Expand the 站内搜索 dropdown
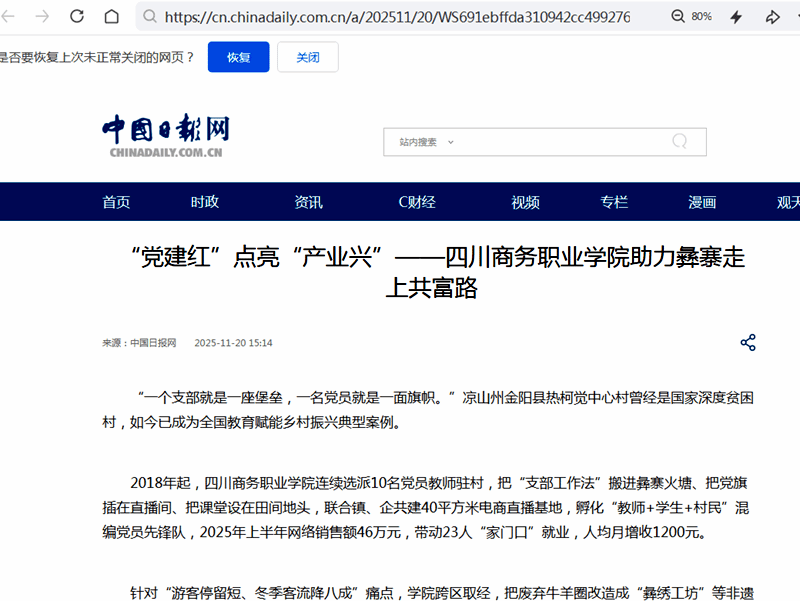Viewport: 800px width, 601px height. coord(451,142)
